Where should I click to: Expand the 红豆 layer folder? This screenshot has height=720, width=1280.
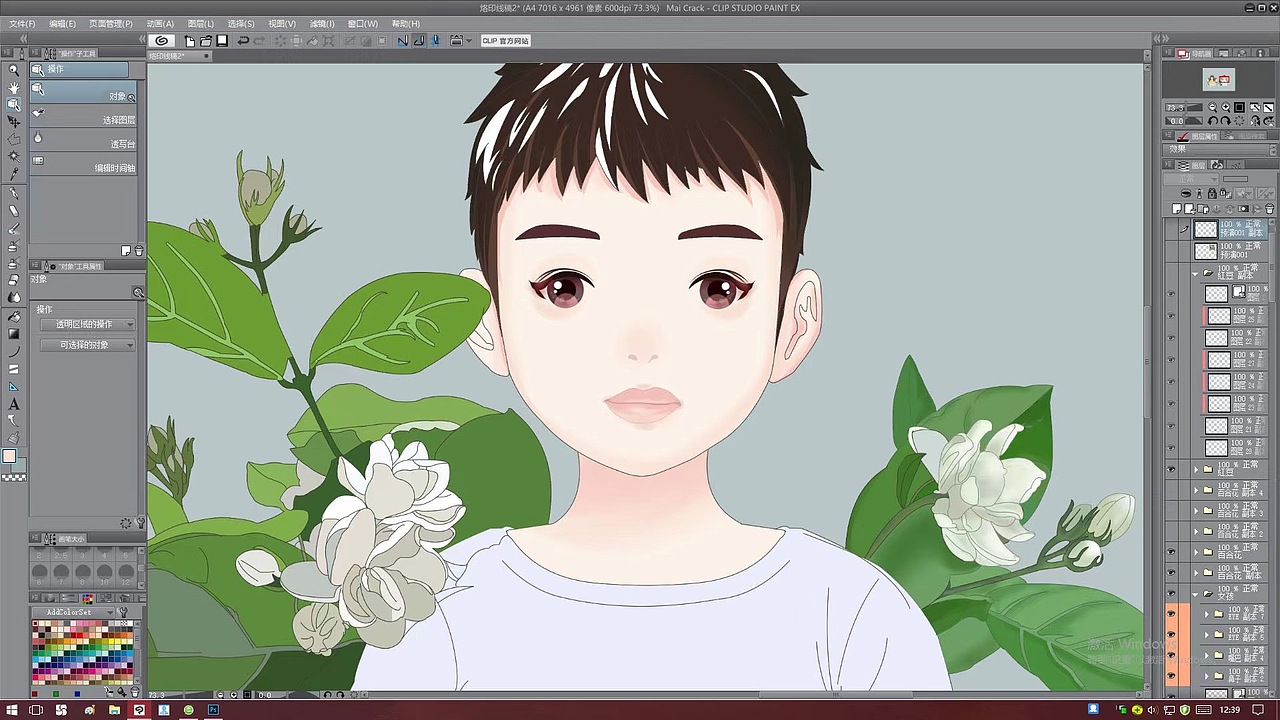pos(1197,469)
